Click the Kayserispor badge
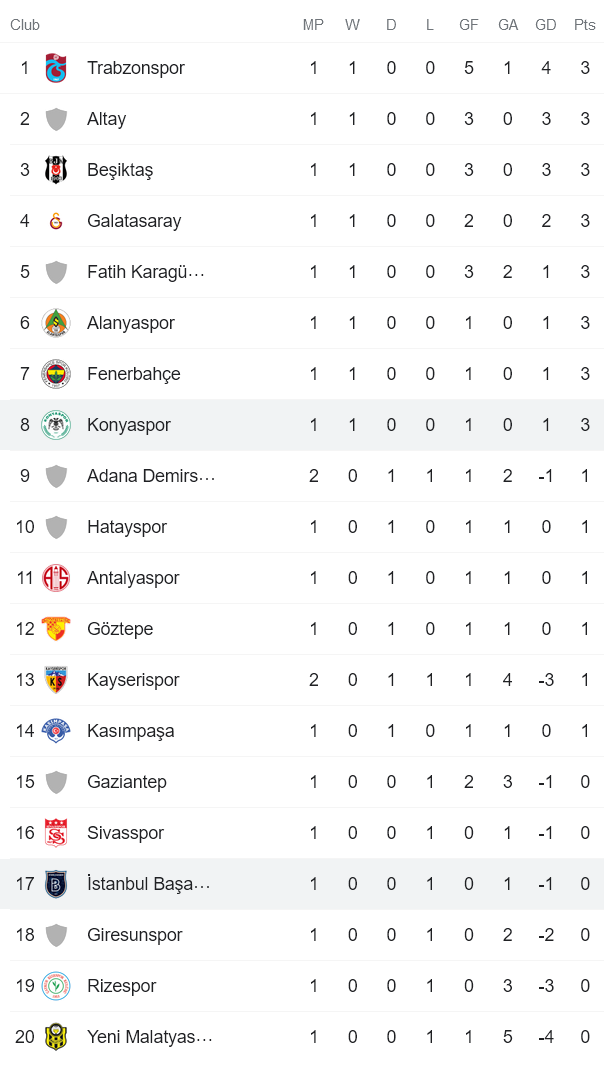This screenshot has width=604, height=1068. [57, 680]
